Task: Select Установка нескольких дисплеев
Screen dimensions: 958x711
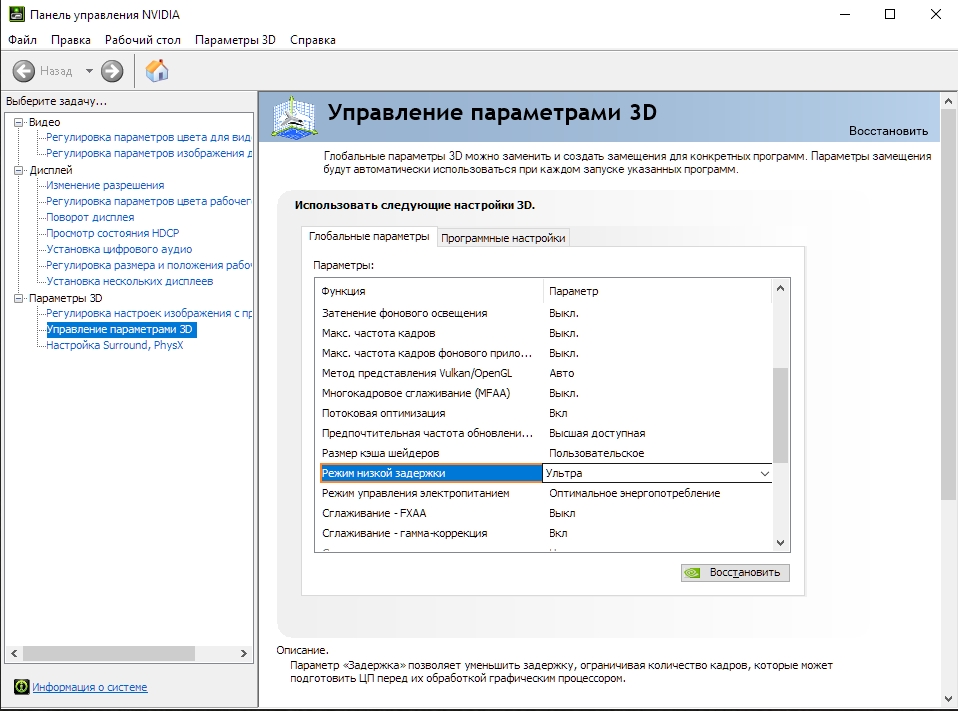Action: (130, 281)
